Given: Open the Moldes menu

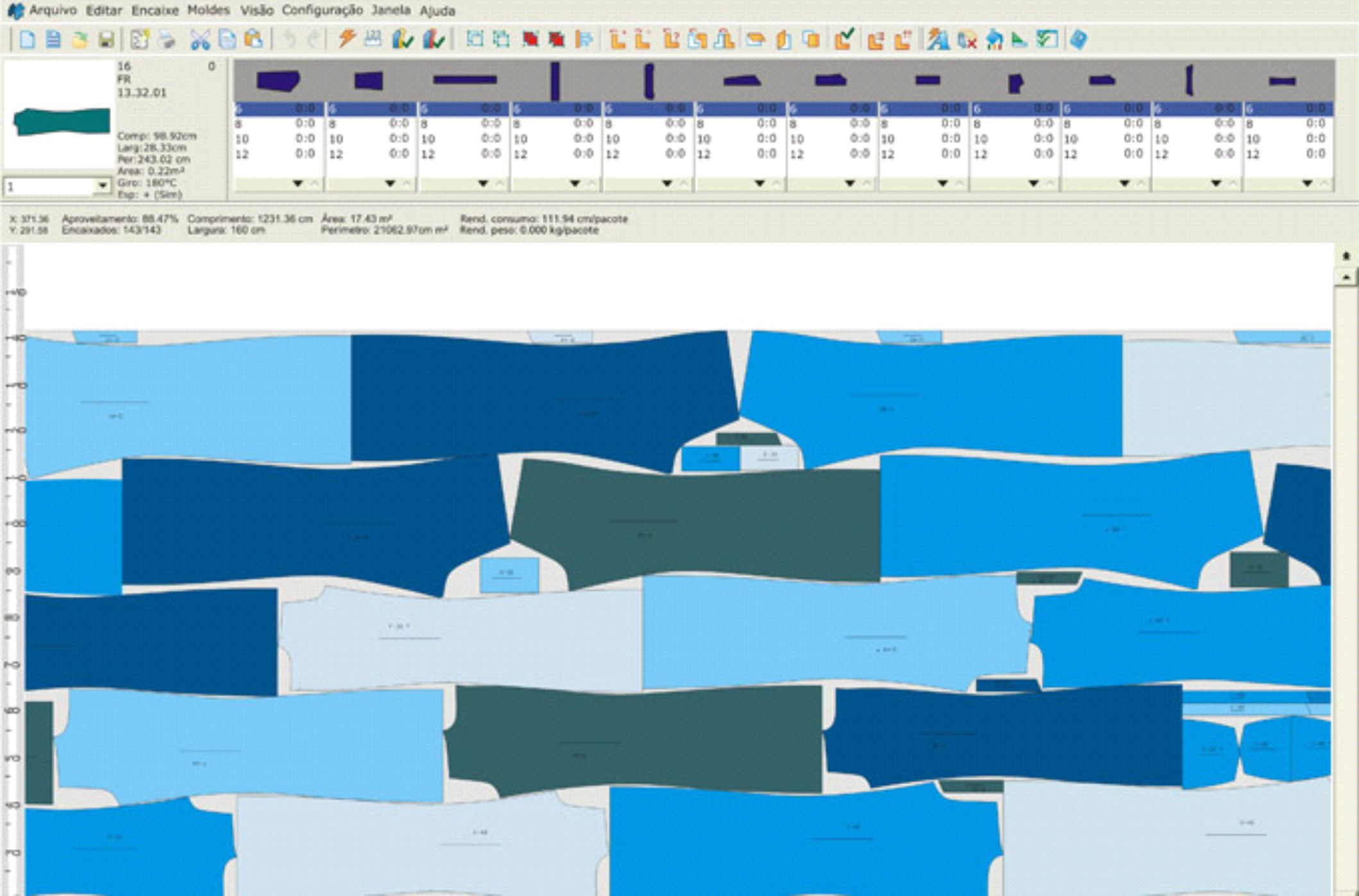Looking at the screenshot, I should point(208,10).
